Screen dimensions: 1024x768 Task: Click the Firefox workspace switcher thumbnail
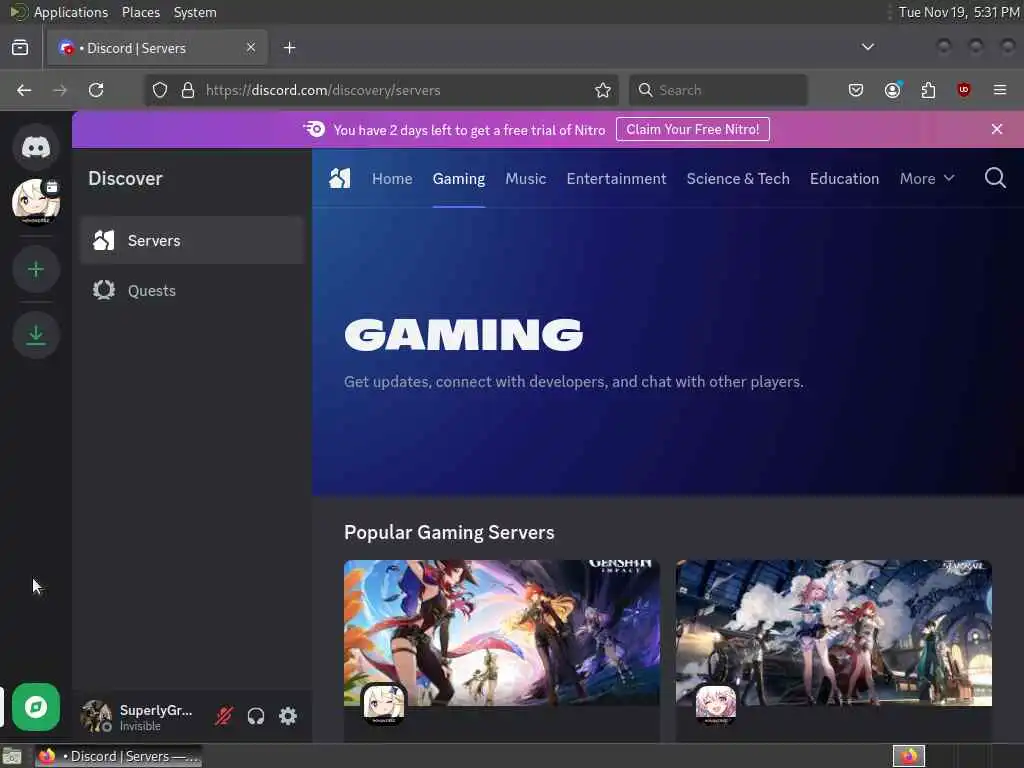pyautogui.click(x=908, y=756)
